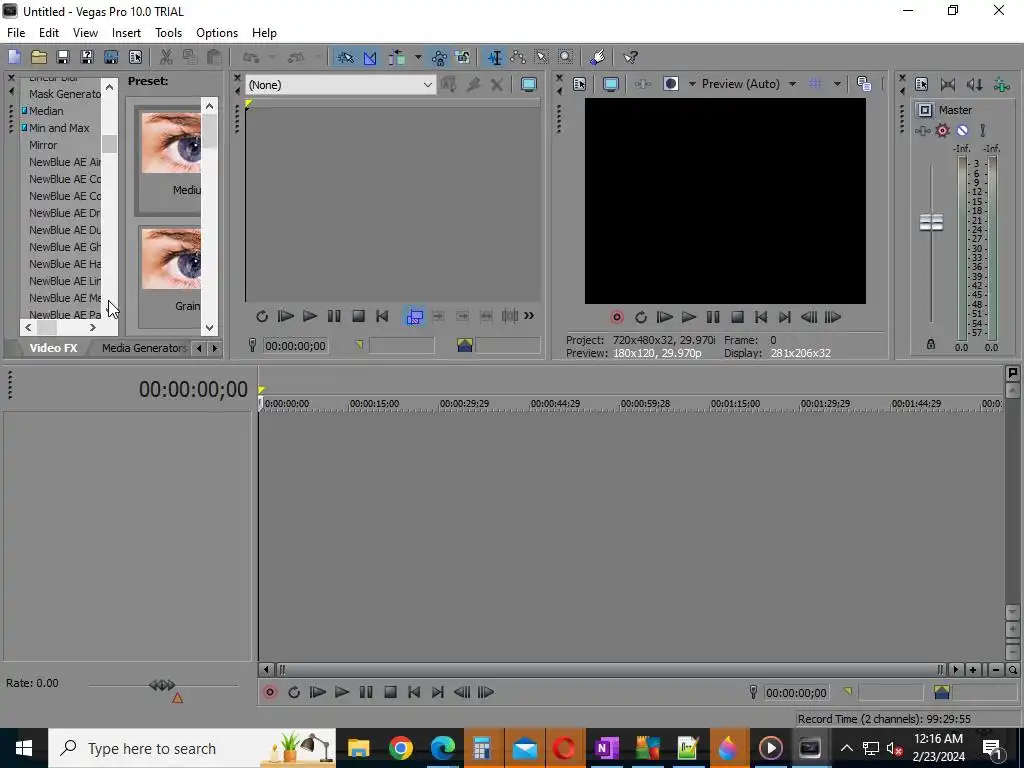Show hidden system tray icons
The height and width of the screenshot is (768, 1024).
(x=846, y=748)
